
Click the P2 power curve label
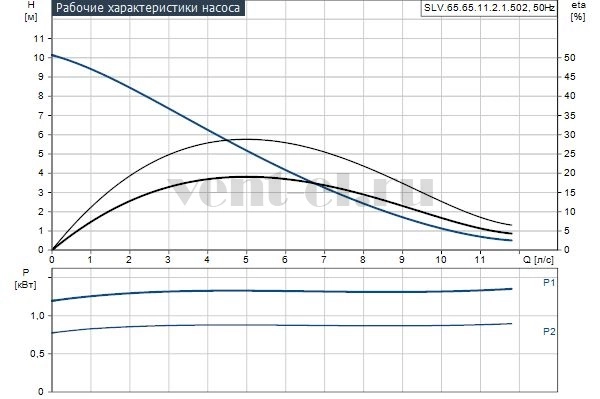tap(549, 332)
